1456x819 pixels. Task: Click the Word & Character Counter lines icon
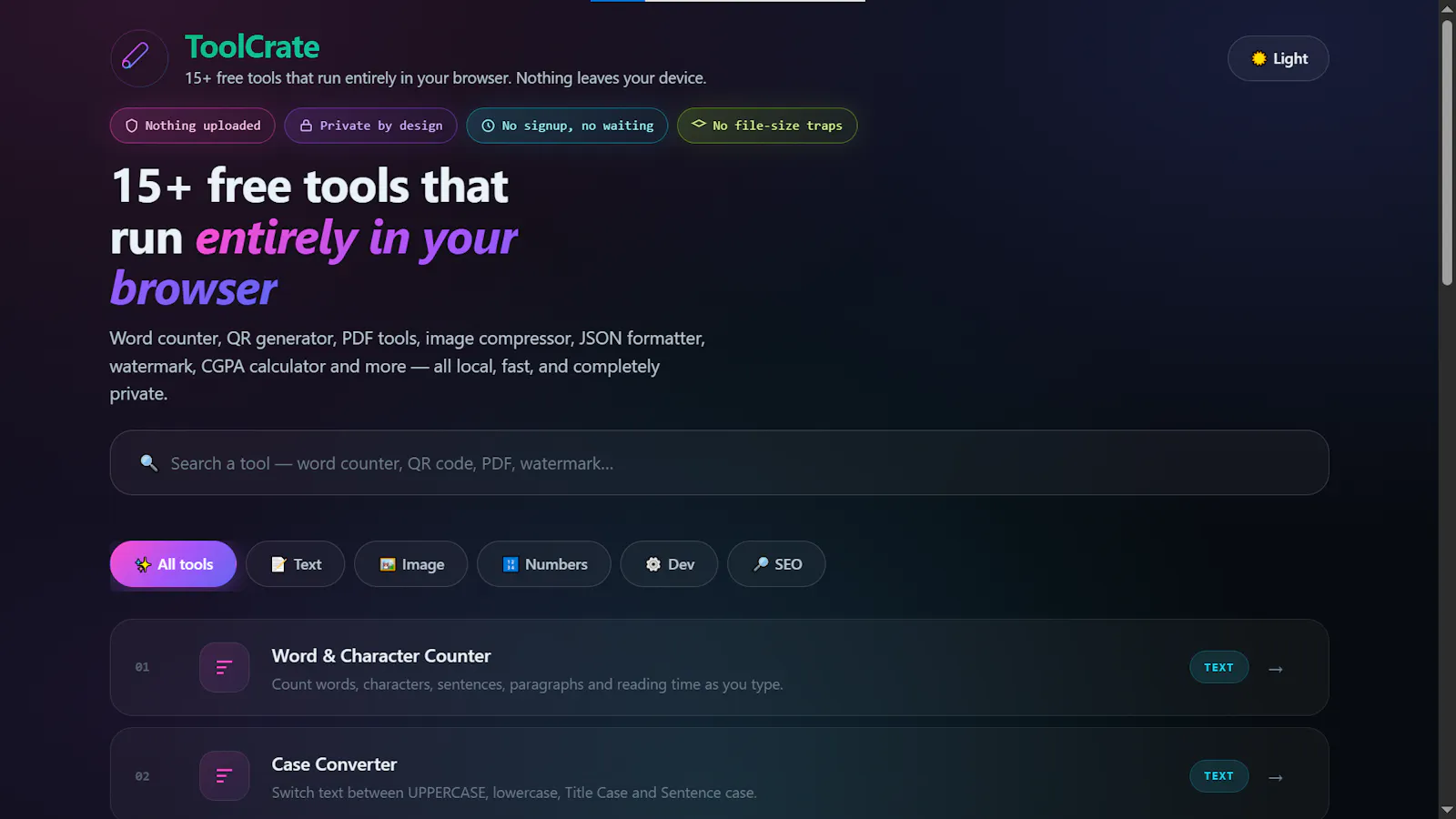[224, 667]
